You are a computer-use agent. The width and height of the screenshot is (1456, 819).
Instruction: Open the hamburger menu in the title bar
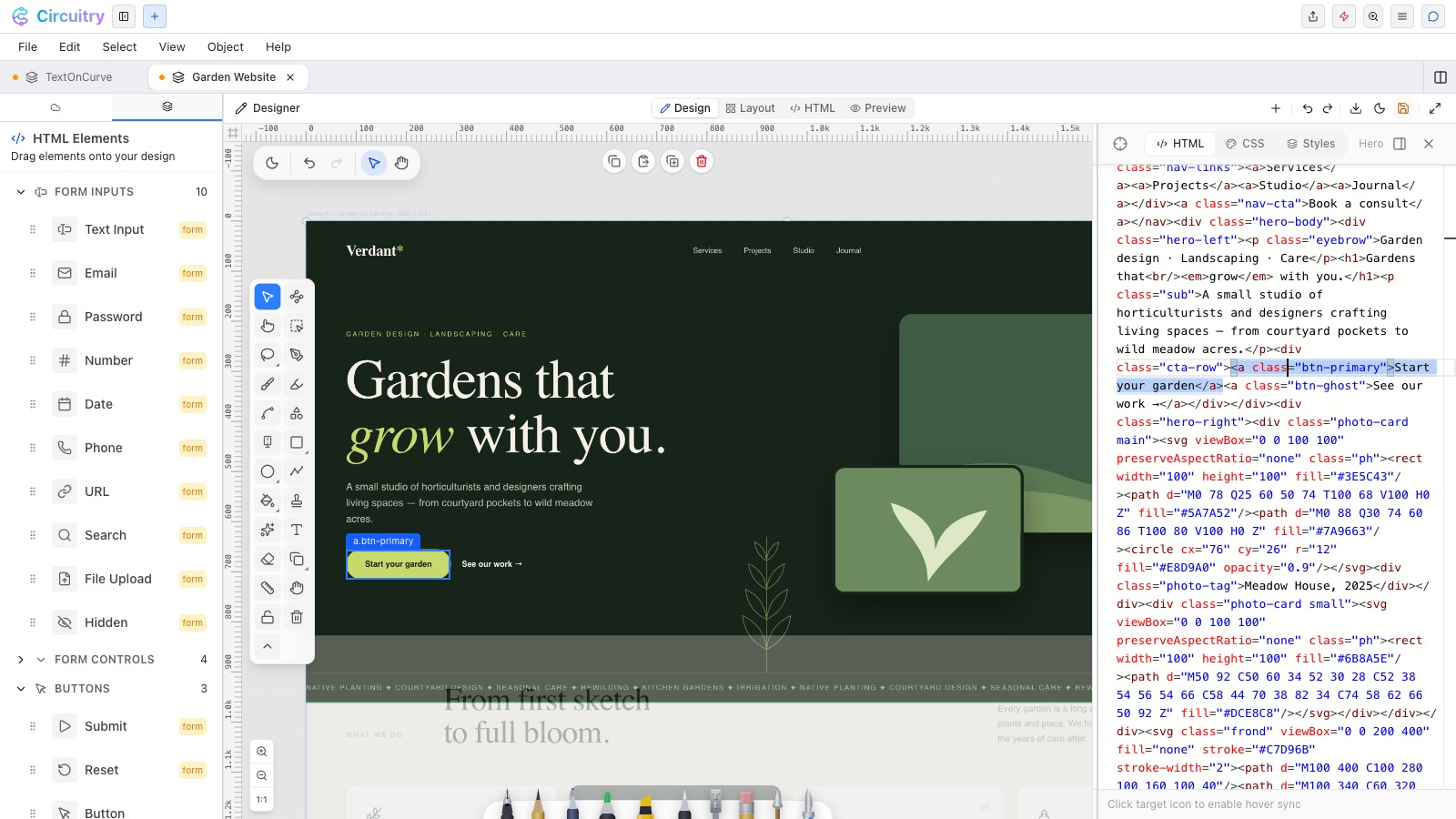[1402, 16]
